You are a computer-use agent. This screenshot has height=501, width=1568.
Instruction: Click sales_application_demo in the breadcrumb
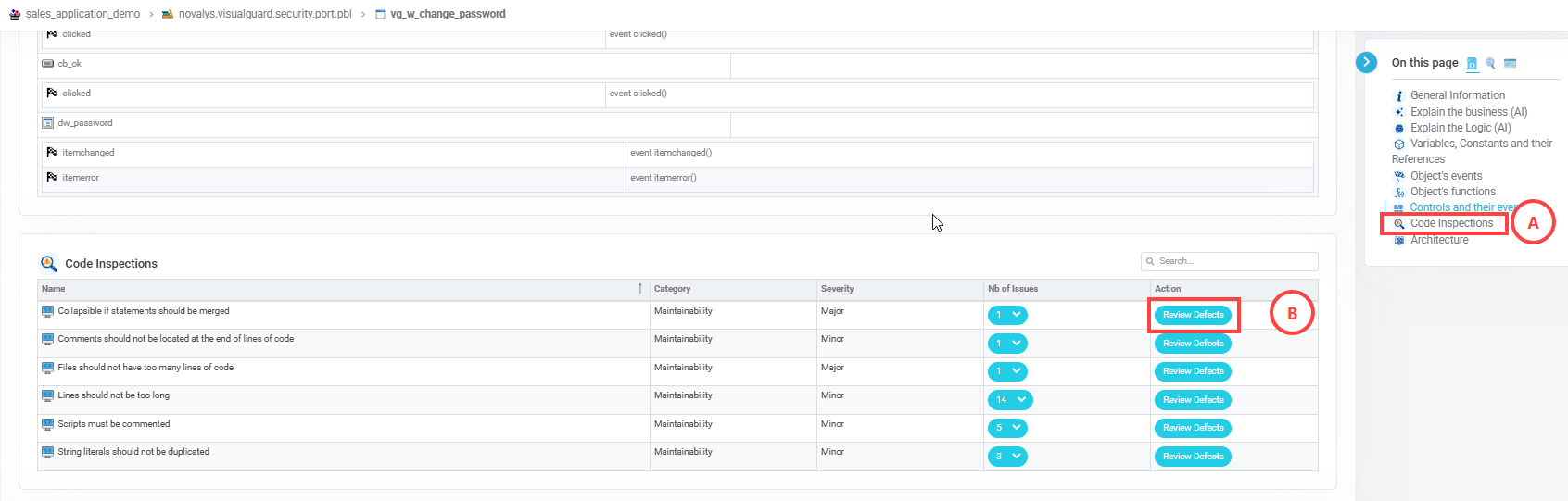pos(82,14)
